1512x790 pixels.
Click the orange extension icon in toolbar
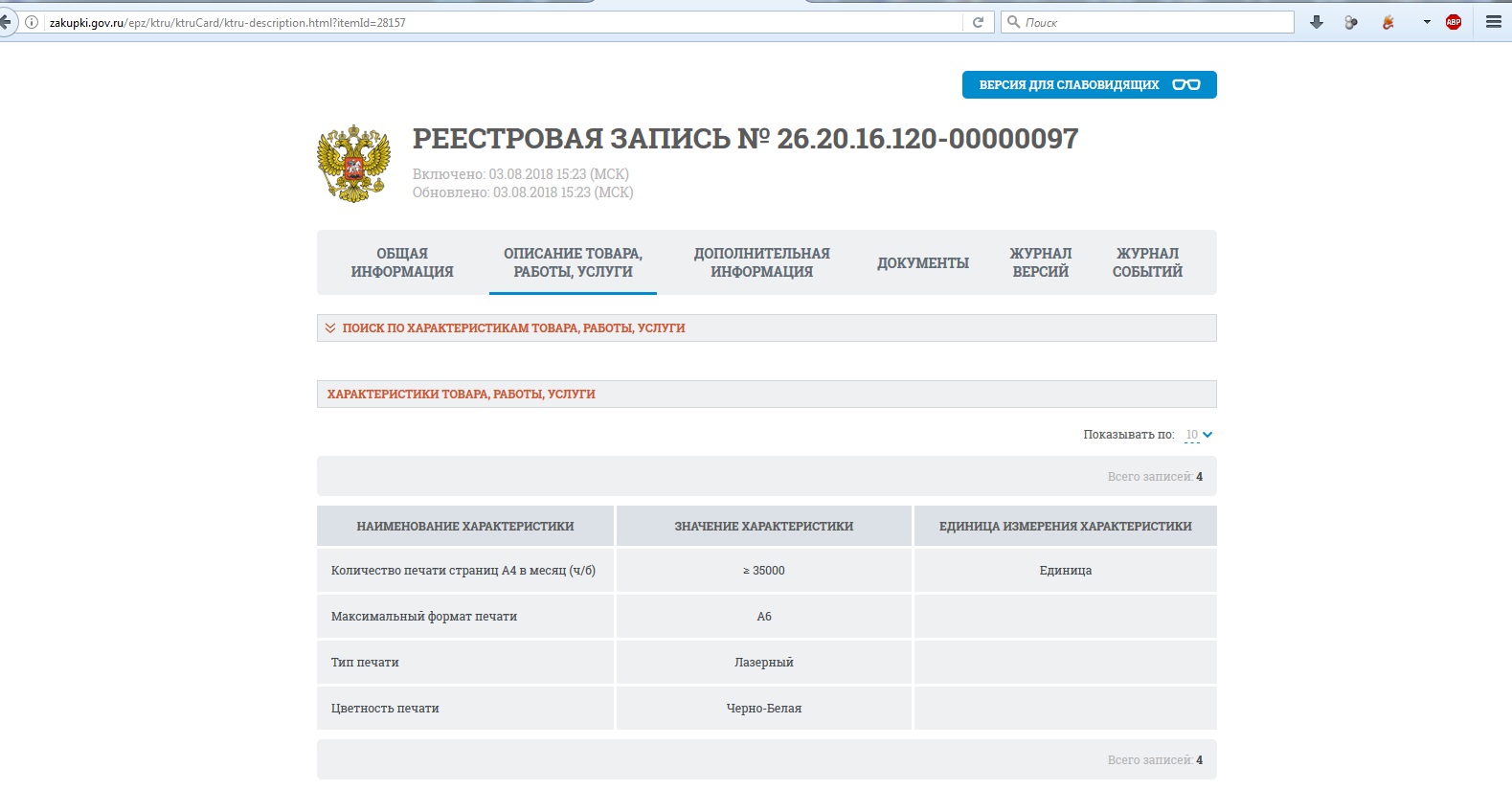tap(1388, 22)
